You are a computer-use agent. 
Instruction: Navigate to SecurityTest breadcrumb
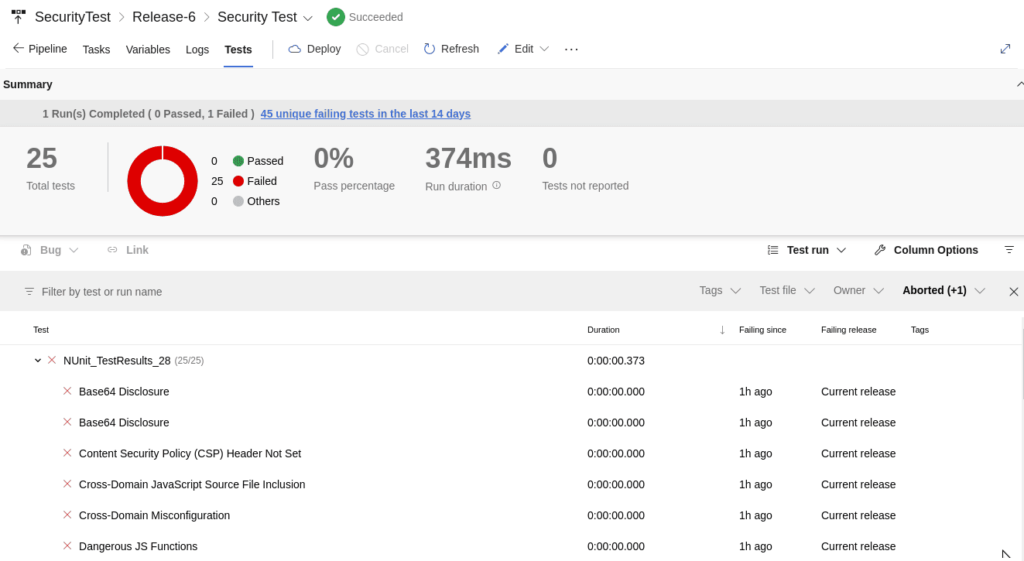[x=72, y=17]
